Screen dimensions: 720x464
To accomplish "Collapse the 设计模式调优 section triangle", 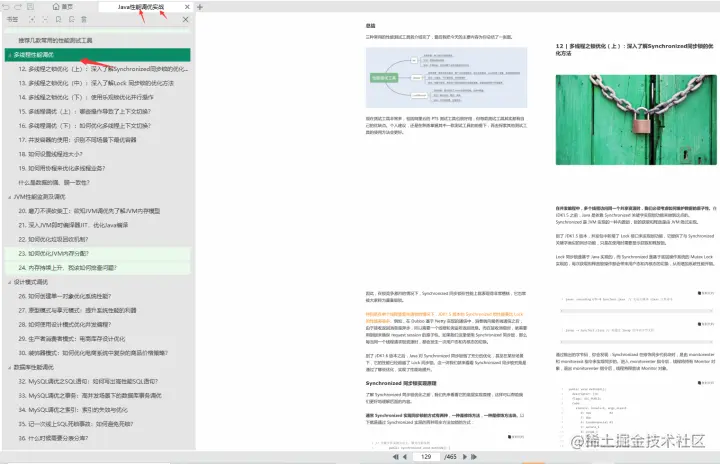I will (9, 282).
